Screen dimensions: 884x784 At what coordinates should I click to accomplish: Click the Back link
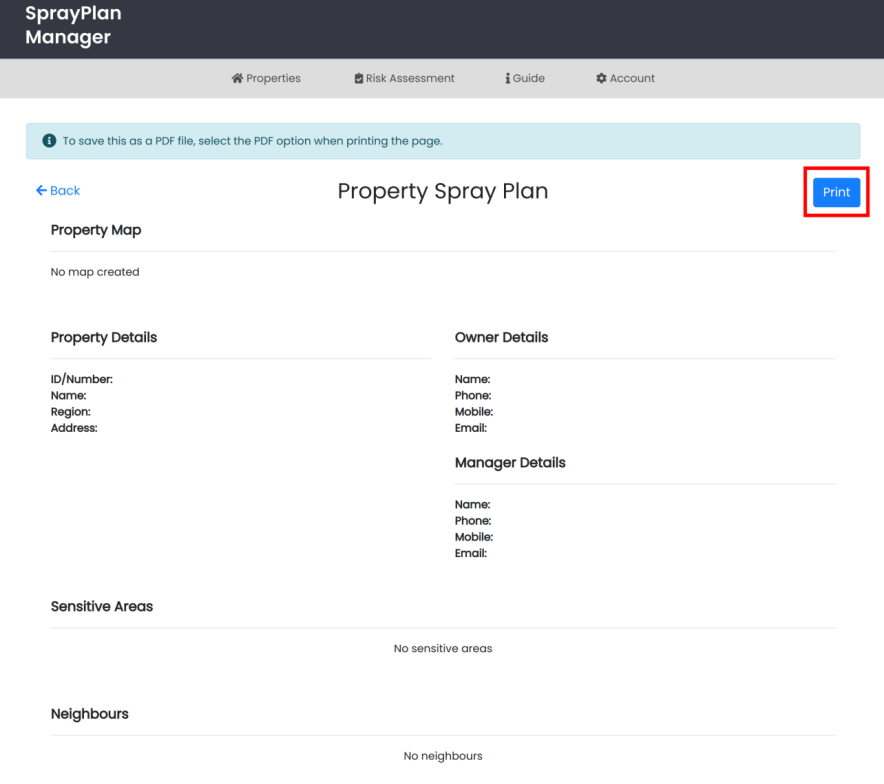pyautogui.click(x=57, y=190)
